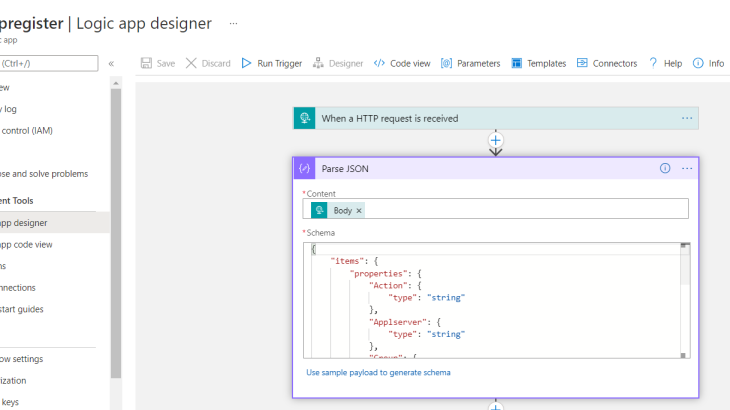
Task: Open Access control (IAM) in sidebar
Action: pyautogui.click(x=27, y=131)
